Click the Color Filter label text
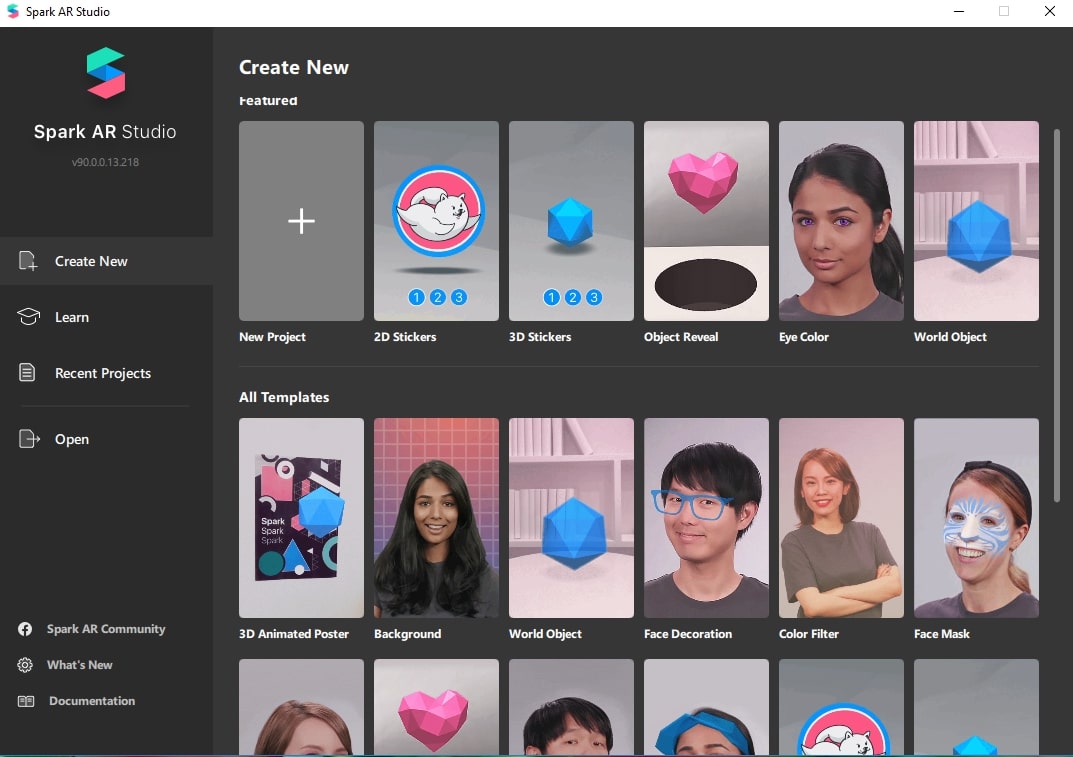This screenshot has width=1073, height=757. 809,634
